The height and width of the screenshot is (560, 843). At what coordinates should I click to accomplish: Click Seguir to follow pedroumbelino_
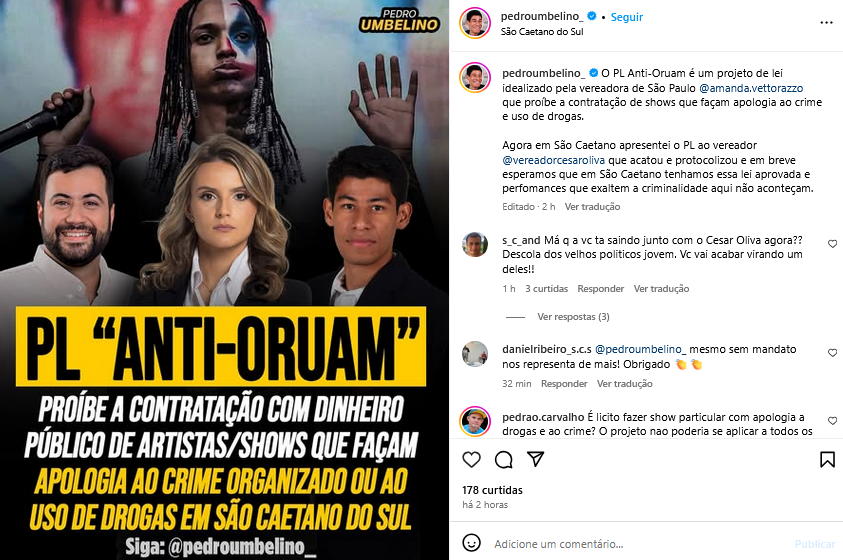tap(626, 17)
